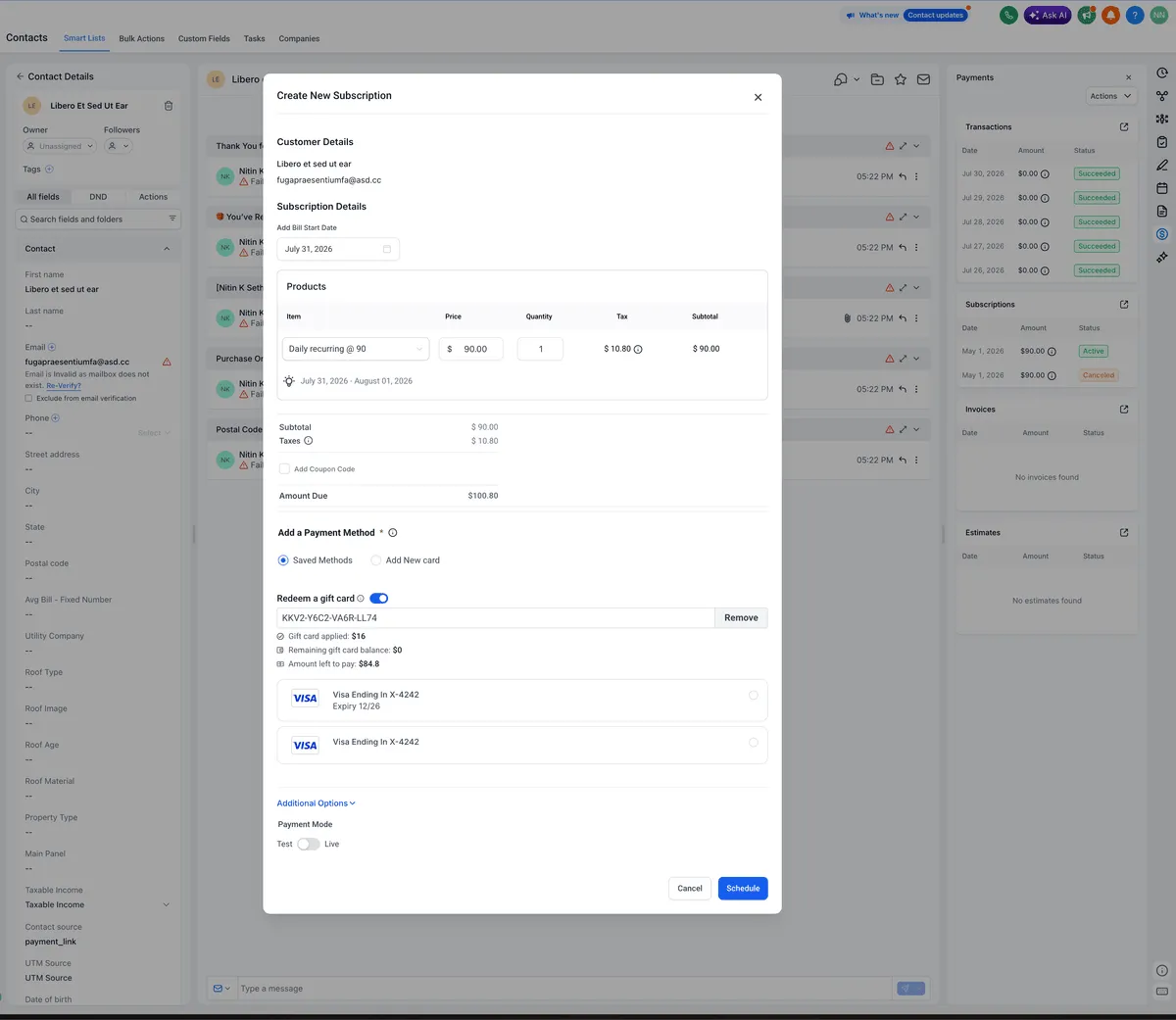The height and width of the screenshot is (1020, 1176).
Task: Toggle the Redeem a gift card switch
Action: click(379, 599)
